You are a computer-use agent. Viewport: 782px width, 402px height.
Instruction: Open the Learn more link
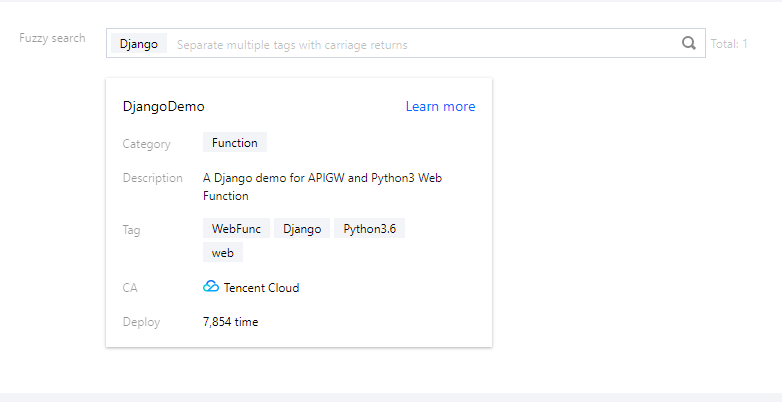click(x=440, y=106)
